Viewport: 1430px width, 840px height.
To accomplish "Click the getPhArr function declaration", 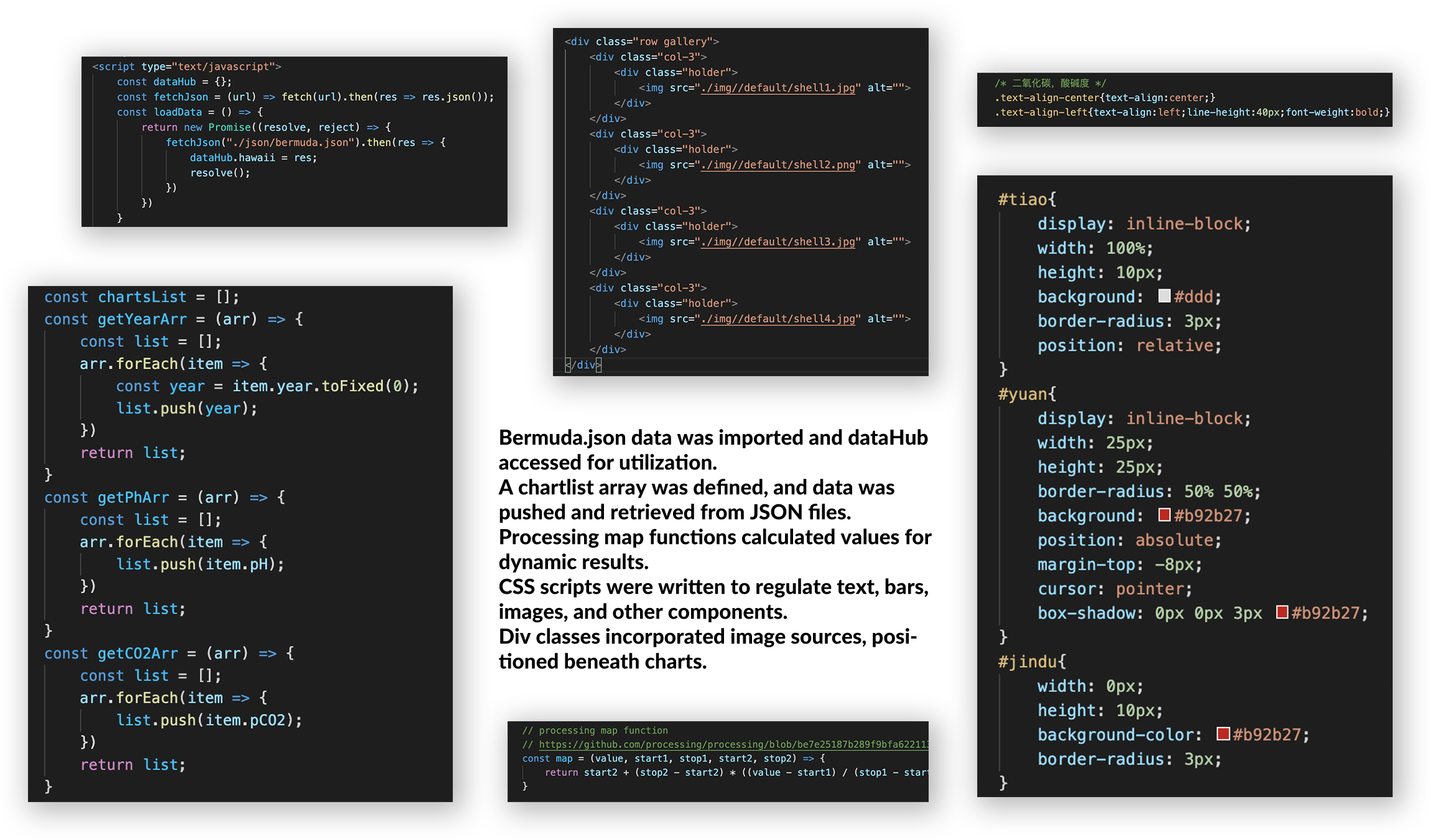I will [x=133, y=497].
